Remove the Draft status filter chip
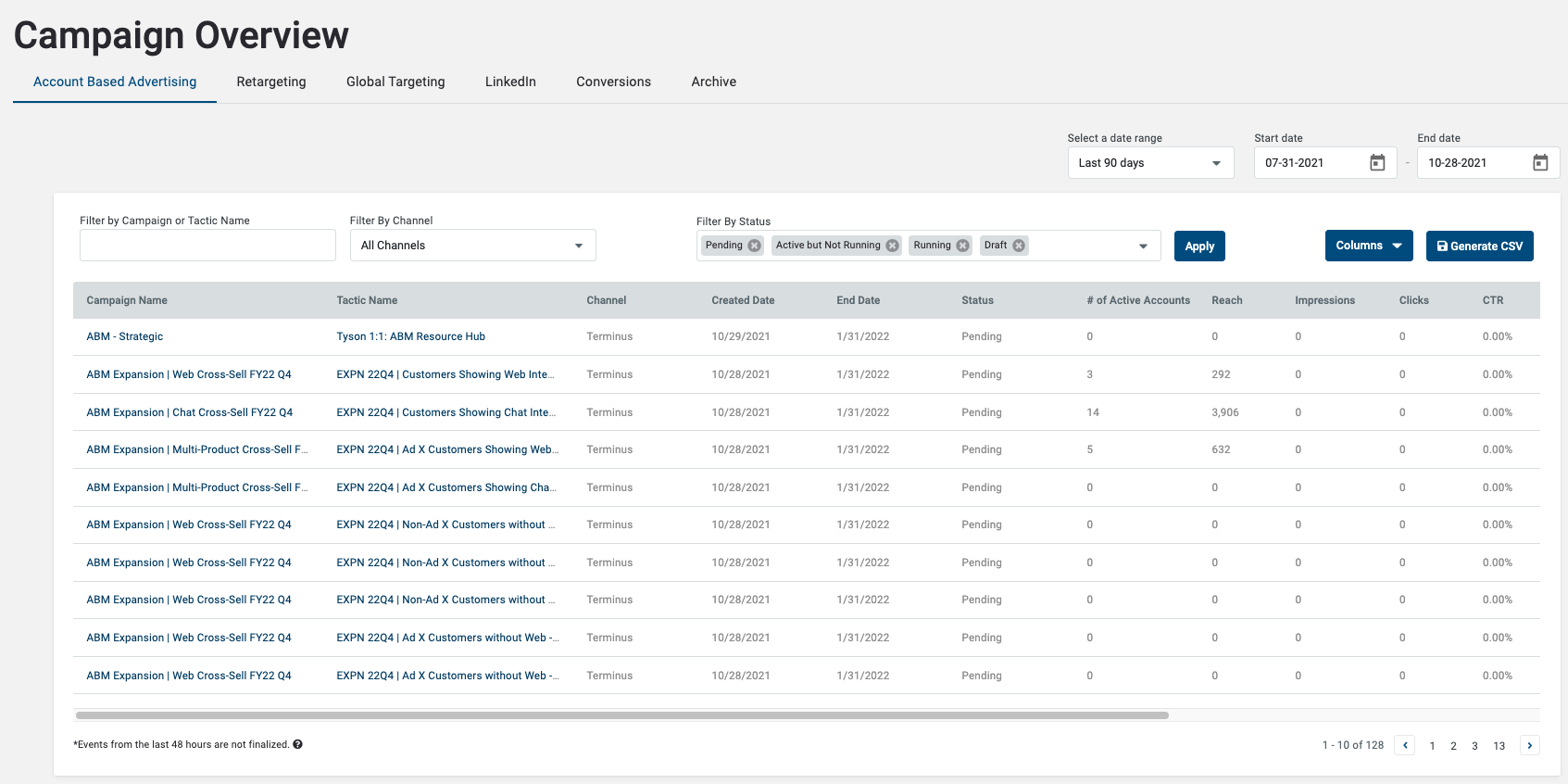The width and height of the screenshot is (1568, 784). [x=1019, y=246]
